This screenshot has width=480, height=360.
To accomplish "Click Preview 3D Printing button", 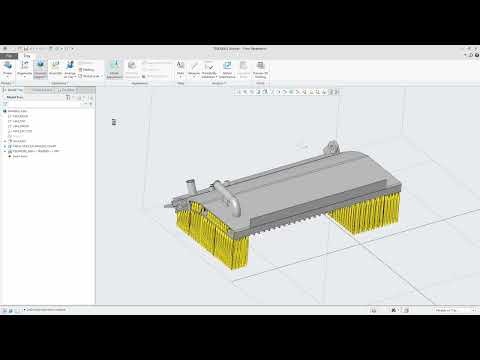I will (260, 69).
